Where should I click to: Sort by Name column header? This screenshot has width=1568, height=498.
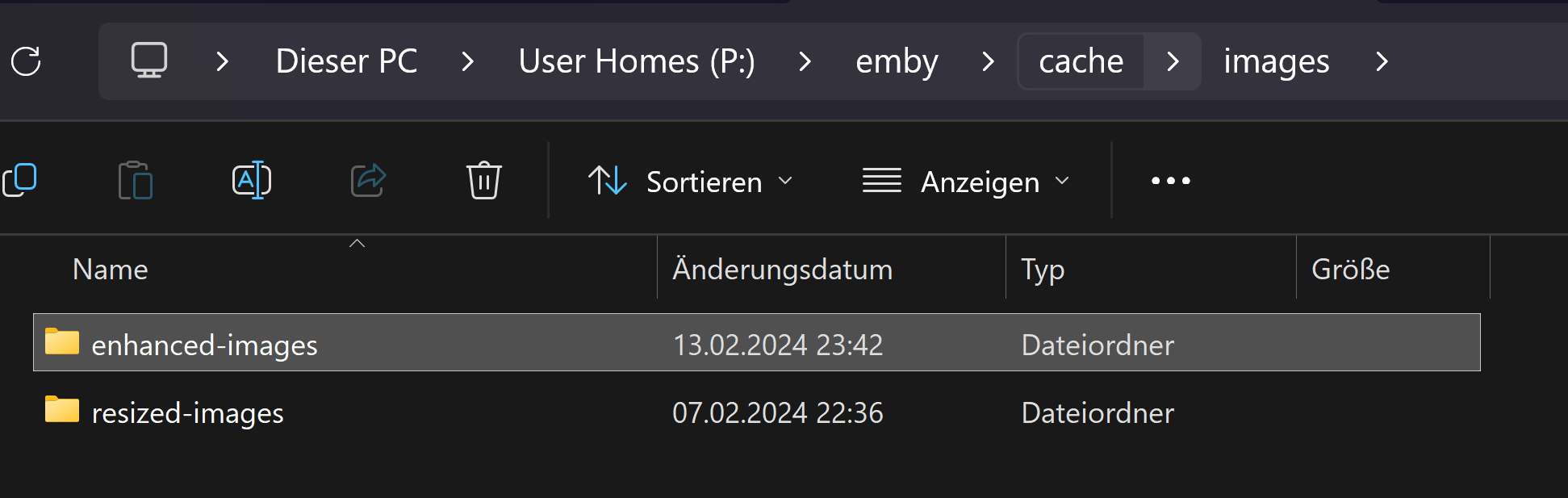[x=111, y=270]
